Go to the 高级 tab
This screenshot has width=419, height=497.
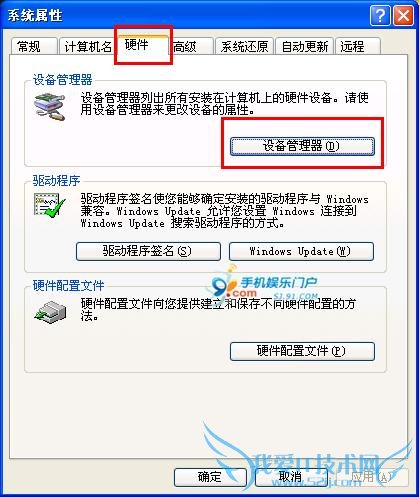[x=192, y=46]
